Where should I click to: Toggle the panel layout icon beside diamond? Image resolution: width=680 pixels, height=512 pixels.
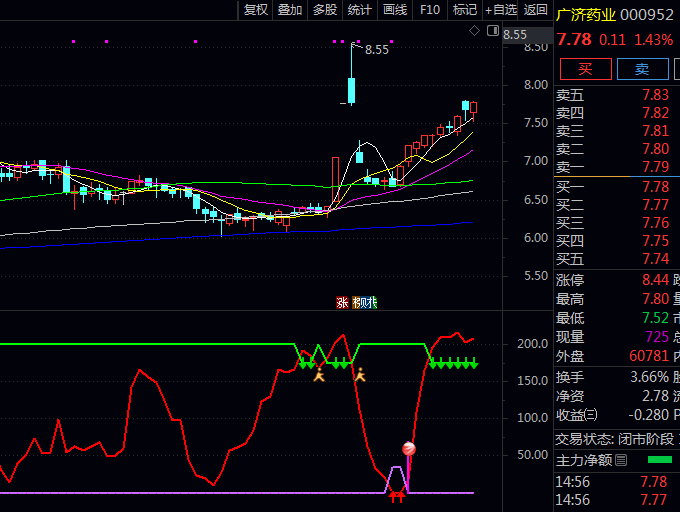tap(493, 31)
